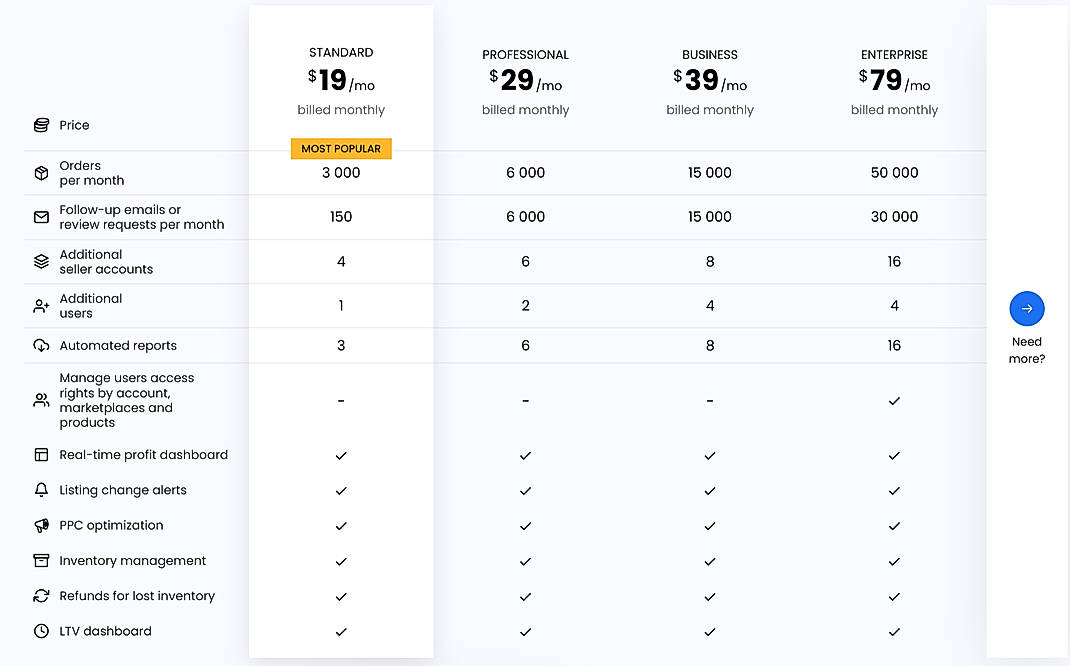Click the $39/mo price in Business column

point(710,80)
